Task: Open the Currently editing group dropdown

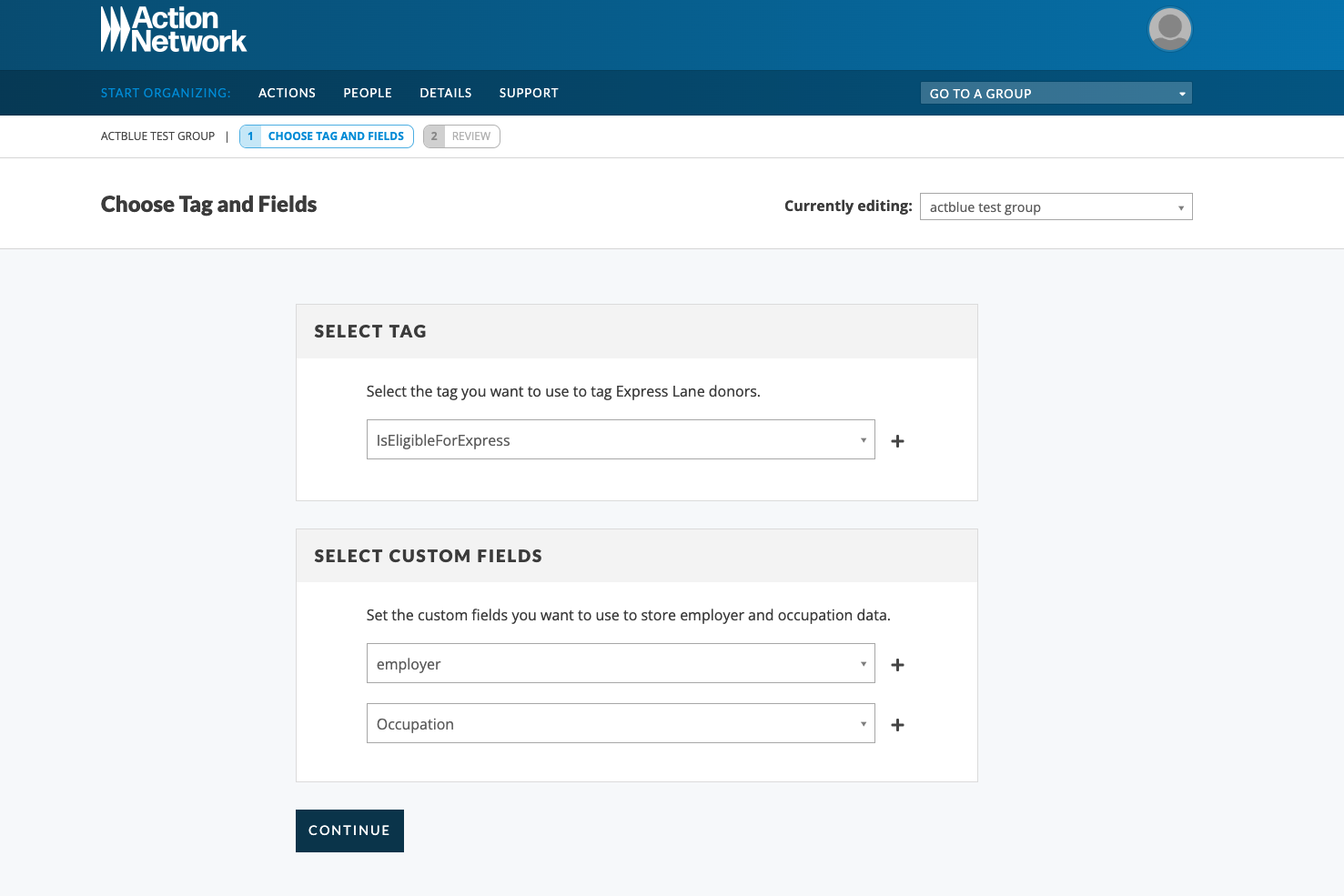Action: [1056, 206]
